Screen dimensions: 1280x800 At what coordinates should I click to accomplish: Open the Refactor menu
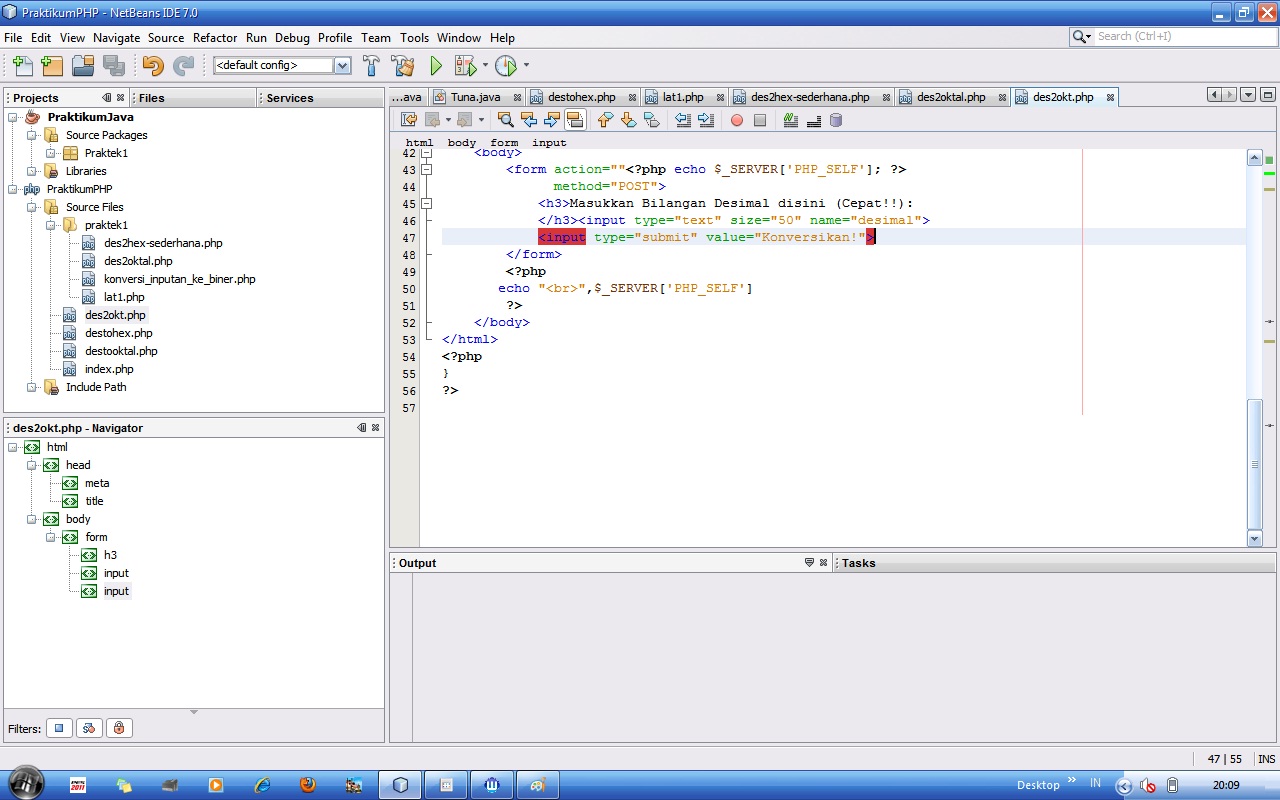tap(215, 38)
